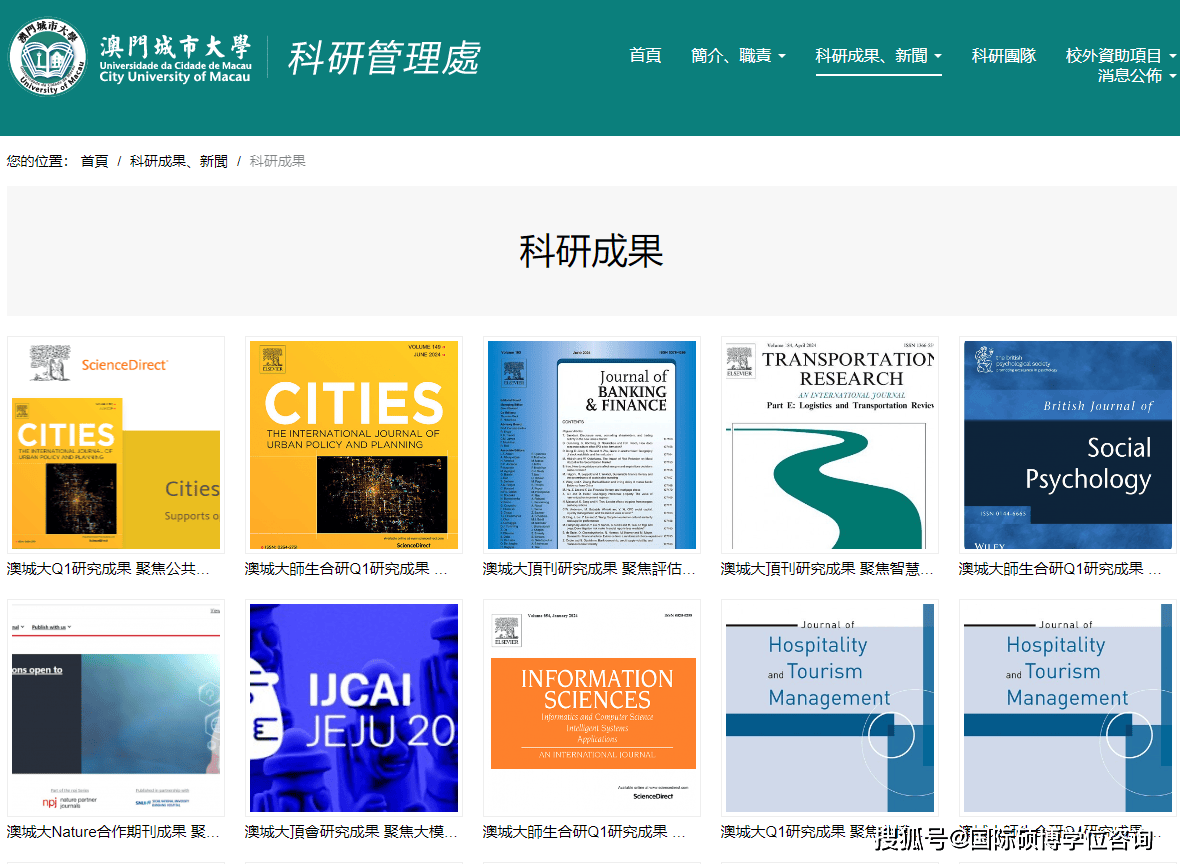Open article 澳城大Q1研究成果 聚焦公共…
Image resolution: width=1180 pixels, height=864 pixels.
pos(108,569)
